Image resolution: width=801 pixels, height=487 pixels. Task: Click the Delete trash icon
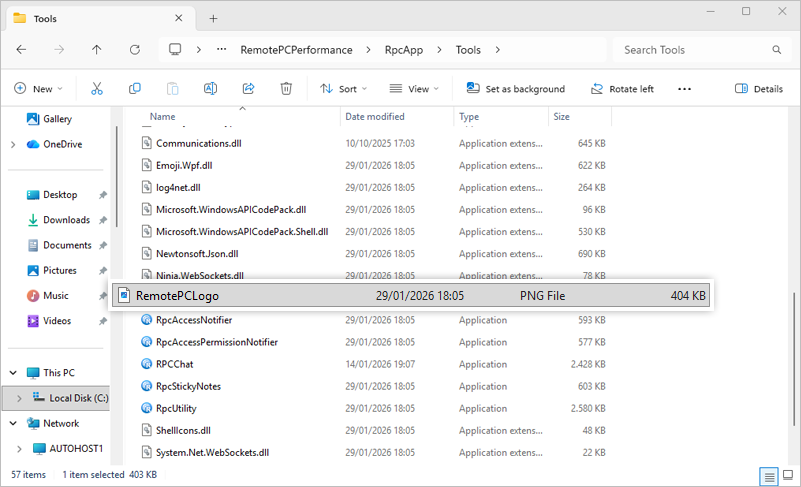(286, 89)
